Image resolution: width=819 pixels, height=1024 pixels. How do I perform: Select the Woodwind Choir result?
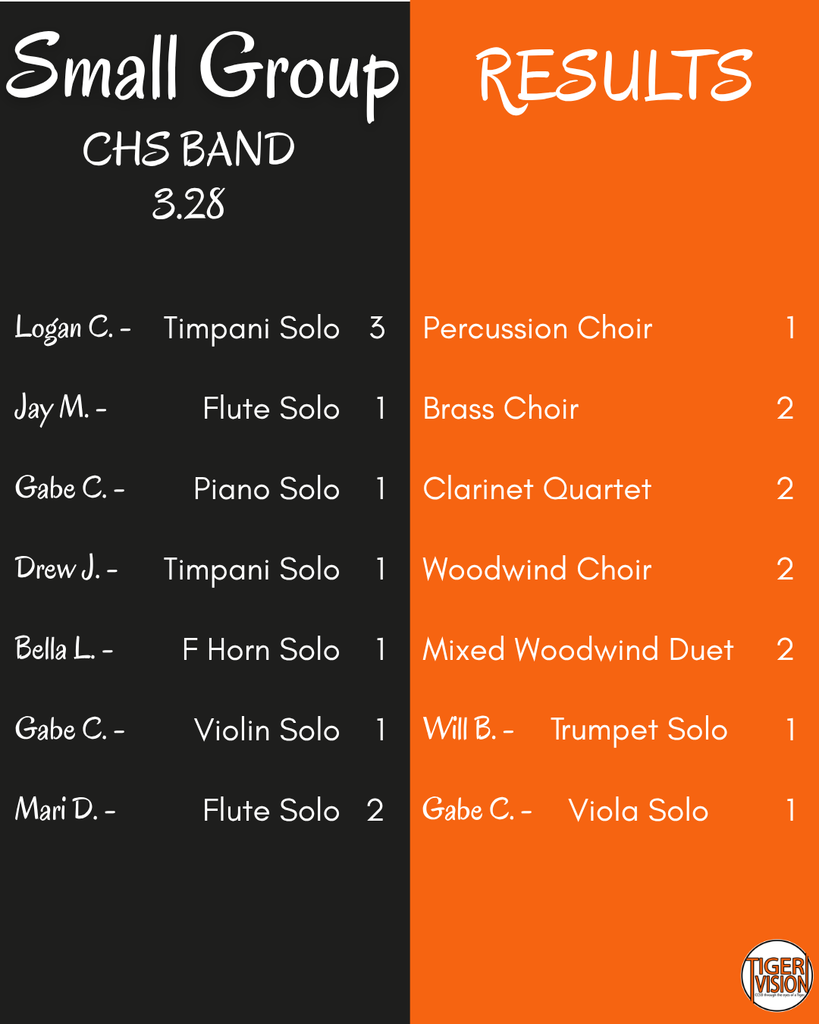(x=536, y=569)
